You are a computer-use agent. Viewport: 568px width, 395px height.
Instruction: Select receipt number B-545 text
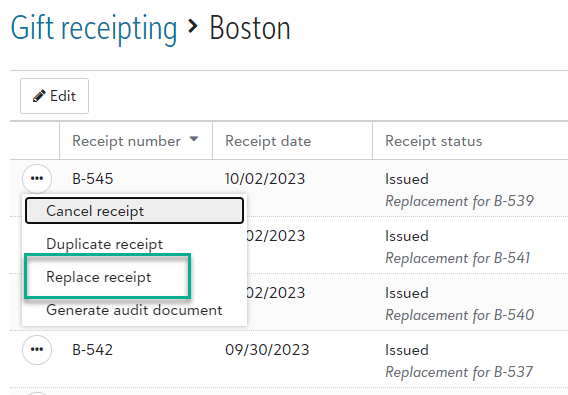tap(93, 179)
